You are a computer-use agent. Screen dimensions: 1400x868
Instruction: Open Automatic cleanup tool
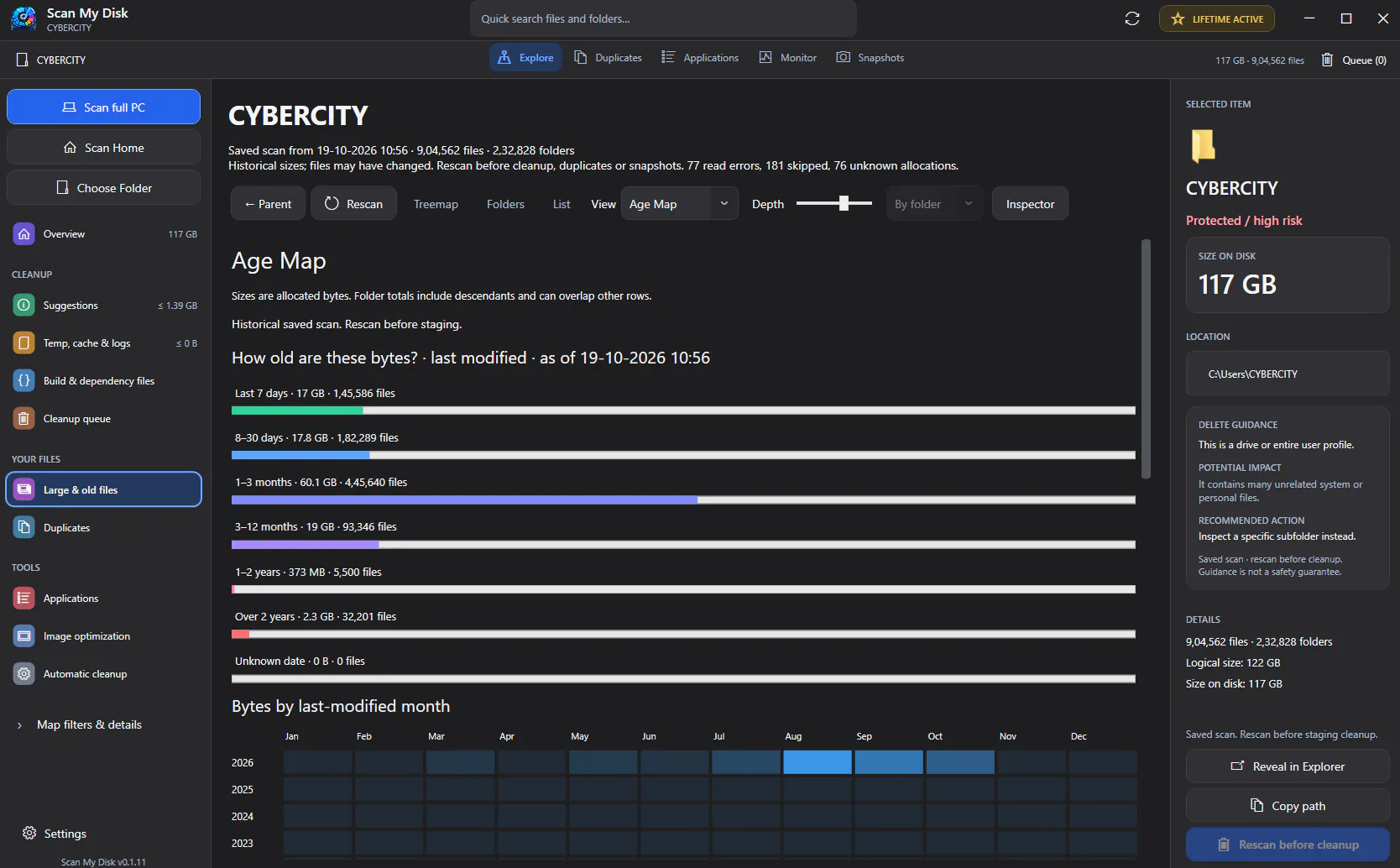tap(104, 674)
